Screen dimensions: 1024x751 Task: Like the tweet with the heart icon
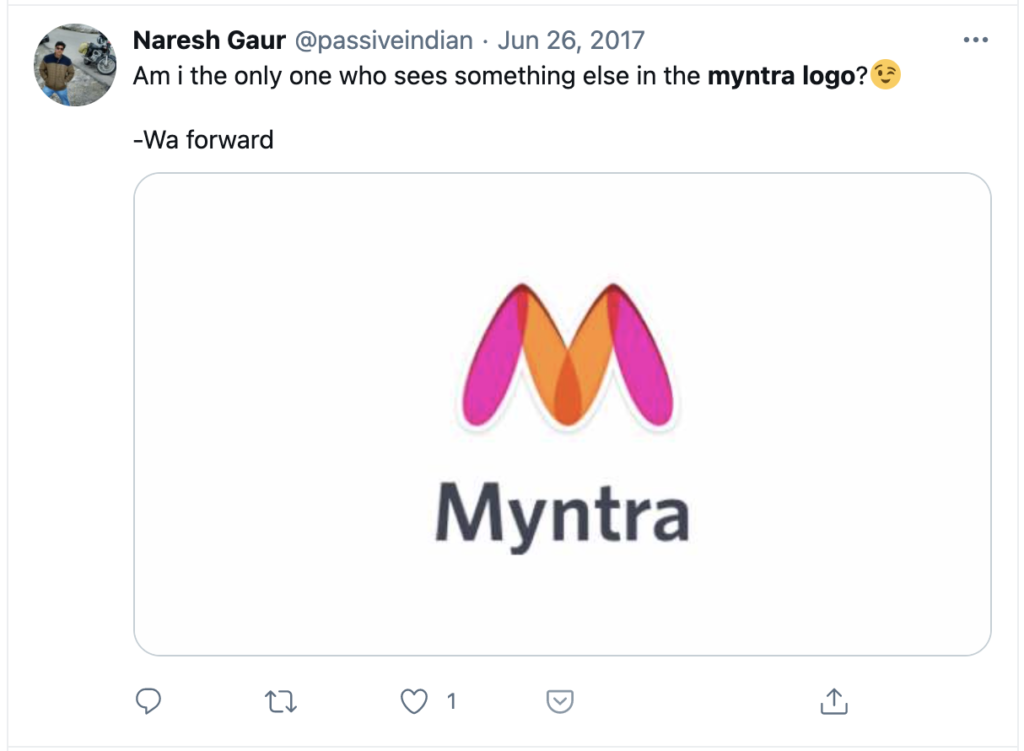point(413,701)
